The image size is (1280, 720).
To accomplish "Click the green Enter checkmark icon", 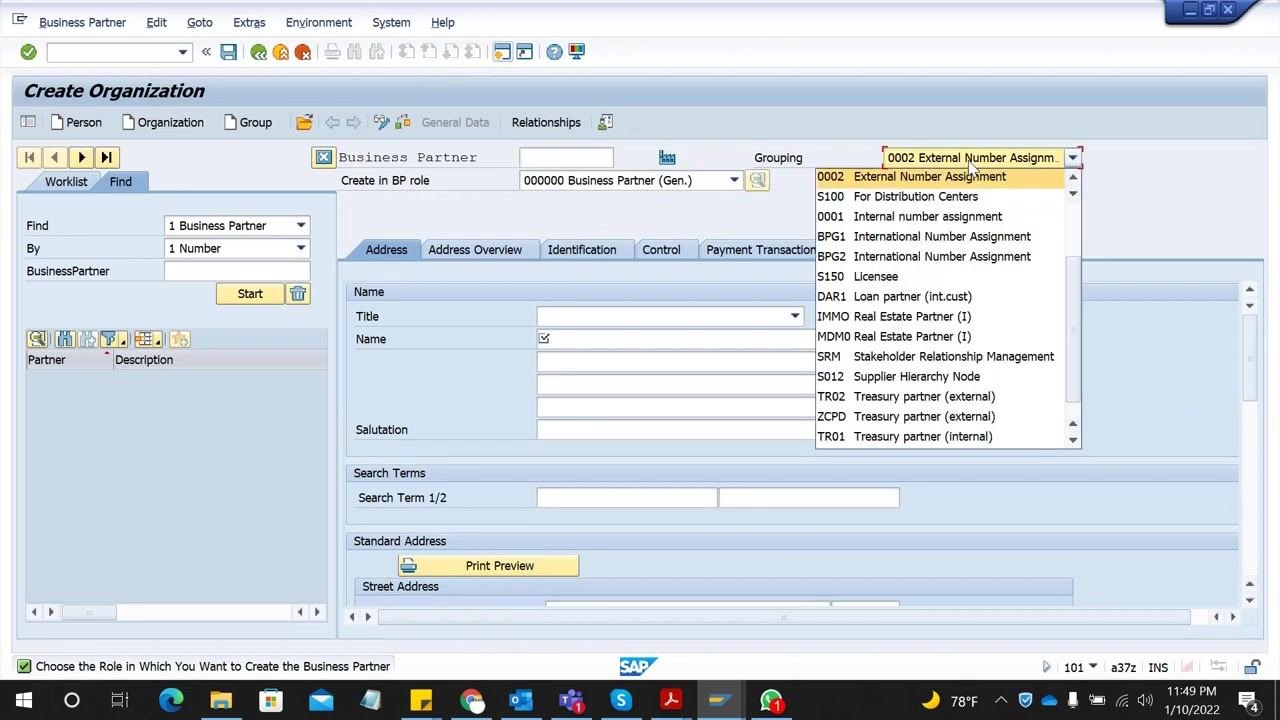I will tap(28, 52).
